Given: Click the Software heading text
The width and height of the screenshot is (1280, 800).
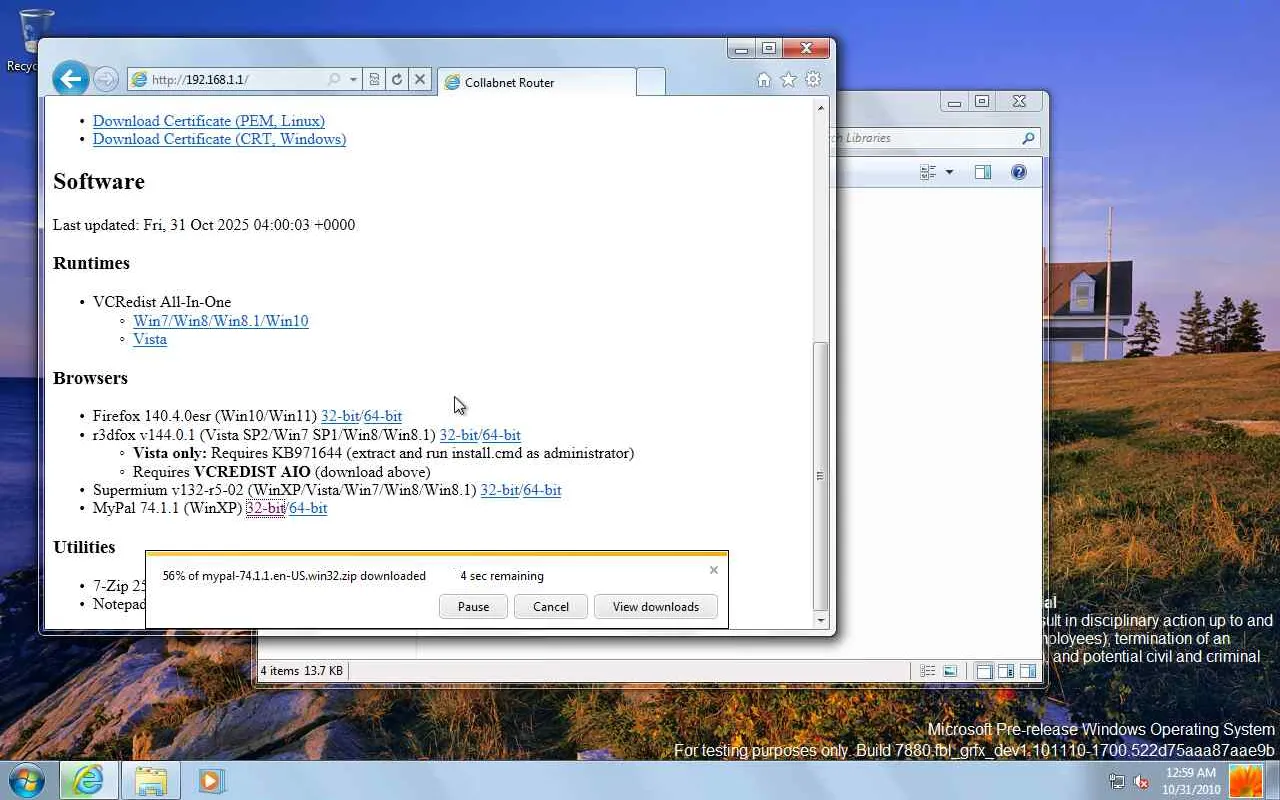Looking at the screenshot, I should coord(99,181).
